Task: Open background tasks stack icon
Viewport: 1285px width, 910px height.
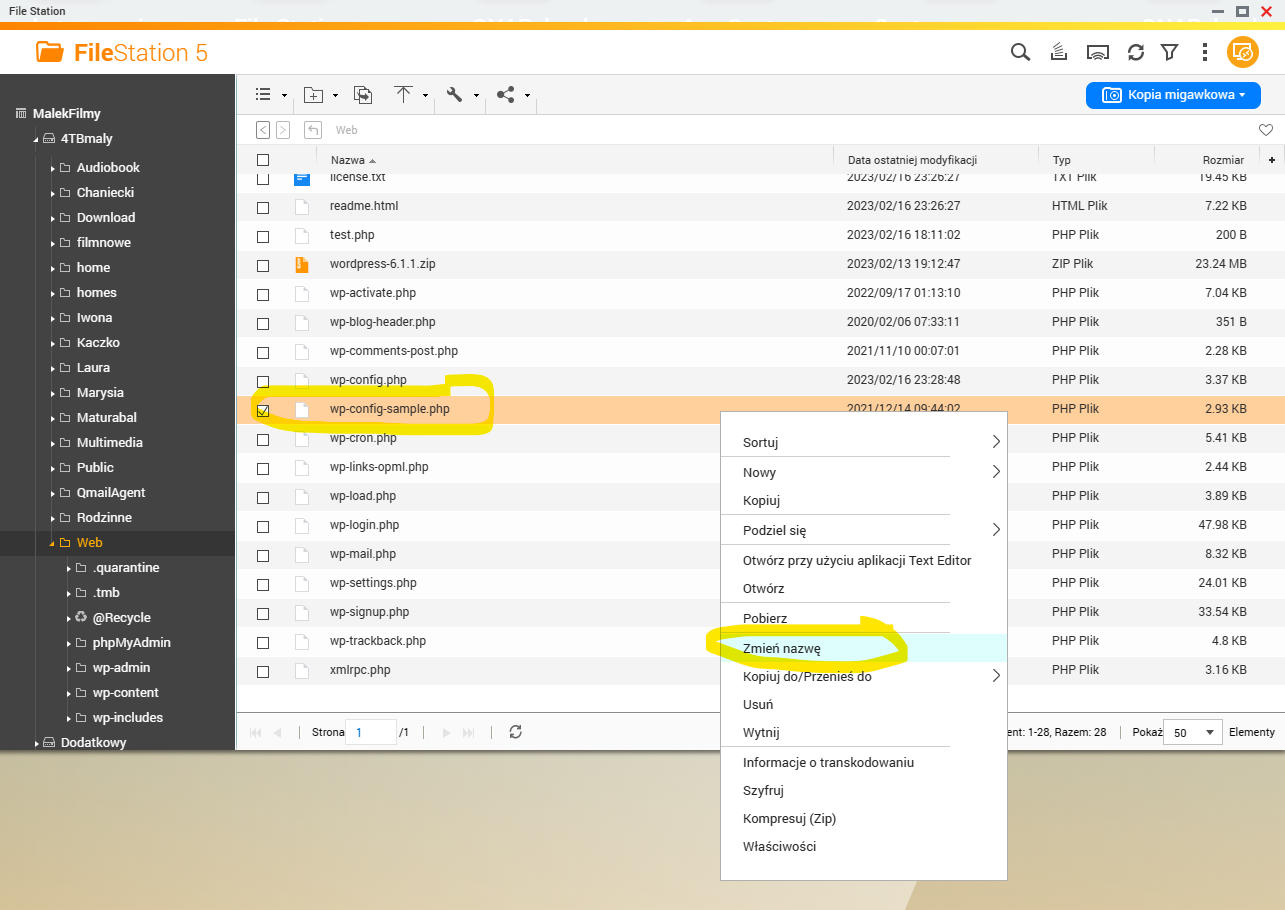Action: coord(1058,52)
